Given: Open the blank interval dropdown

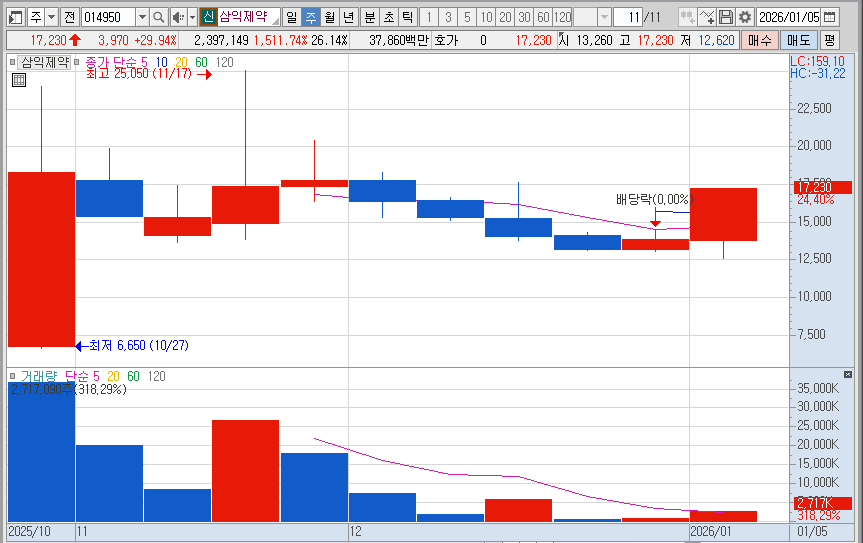Looking at the screenshot, I should (x=604, y=18).
